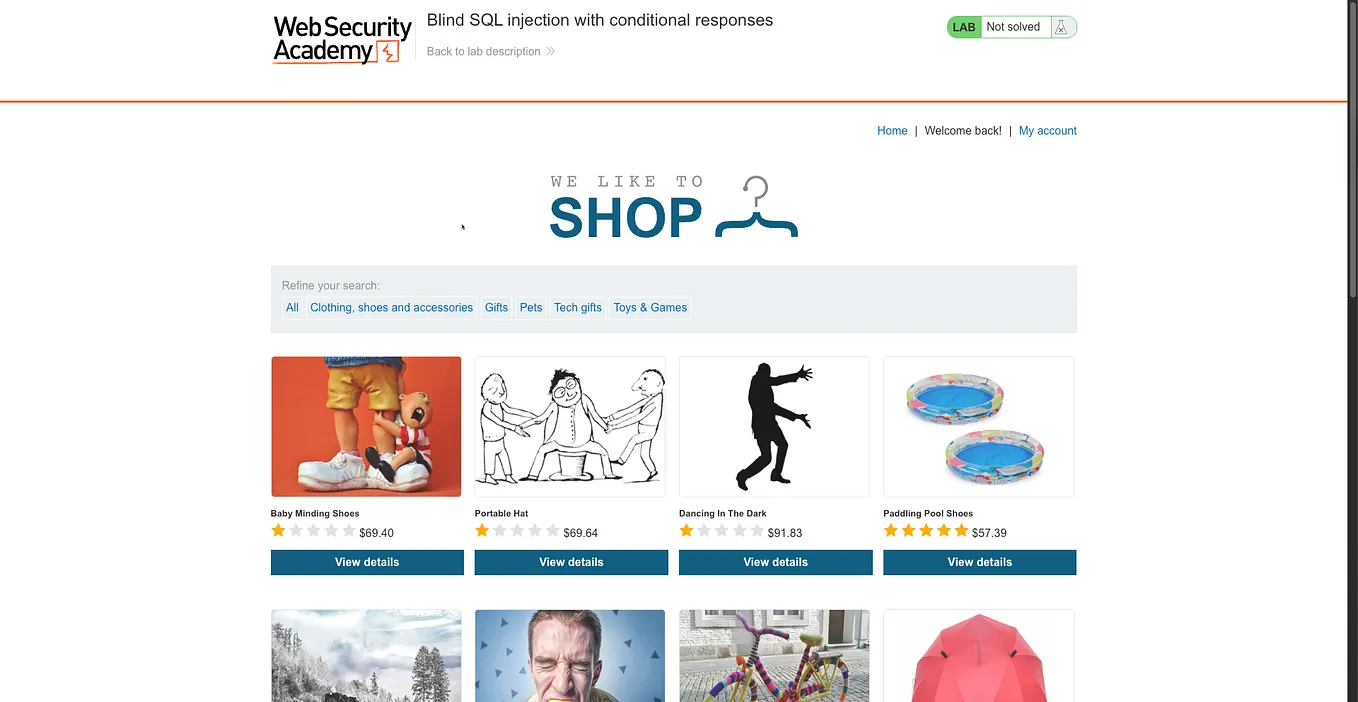
Task: Filter by Toys & Games
Action: click(x=650, y=308)
